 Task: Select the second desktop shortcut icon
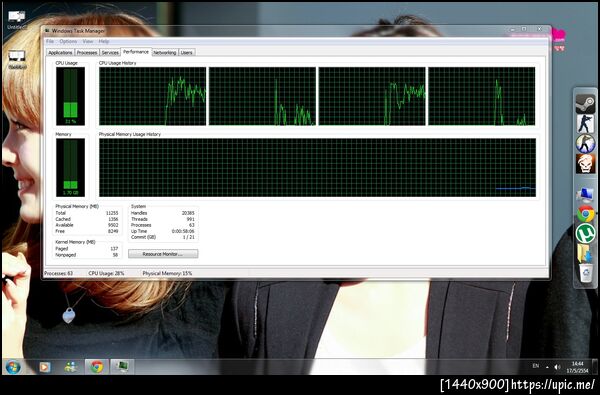pyautogui.click(x=17, y=60)
